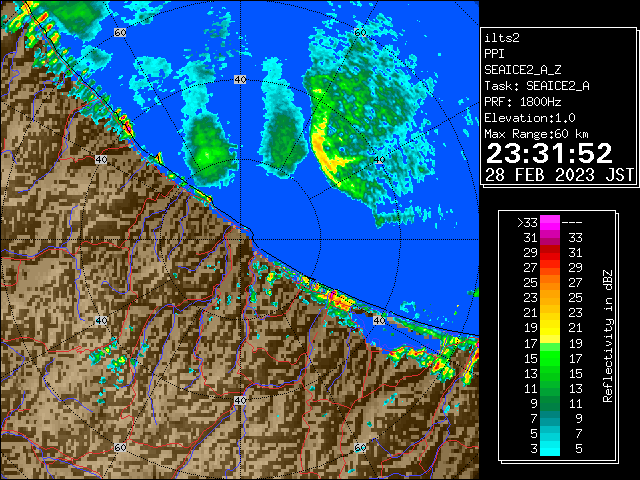
Task: Click the 'Reflectivity in dBZ' legend title
Action: tap(607, 336)
